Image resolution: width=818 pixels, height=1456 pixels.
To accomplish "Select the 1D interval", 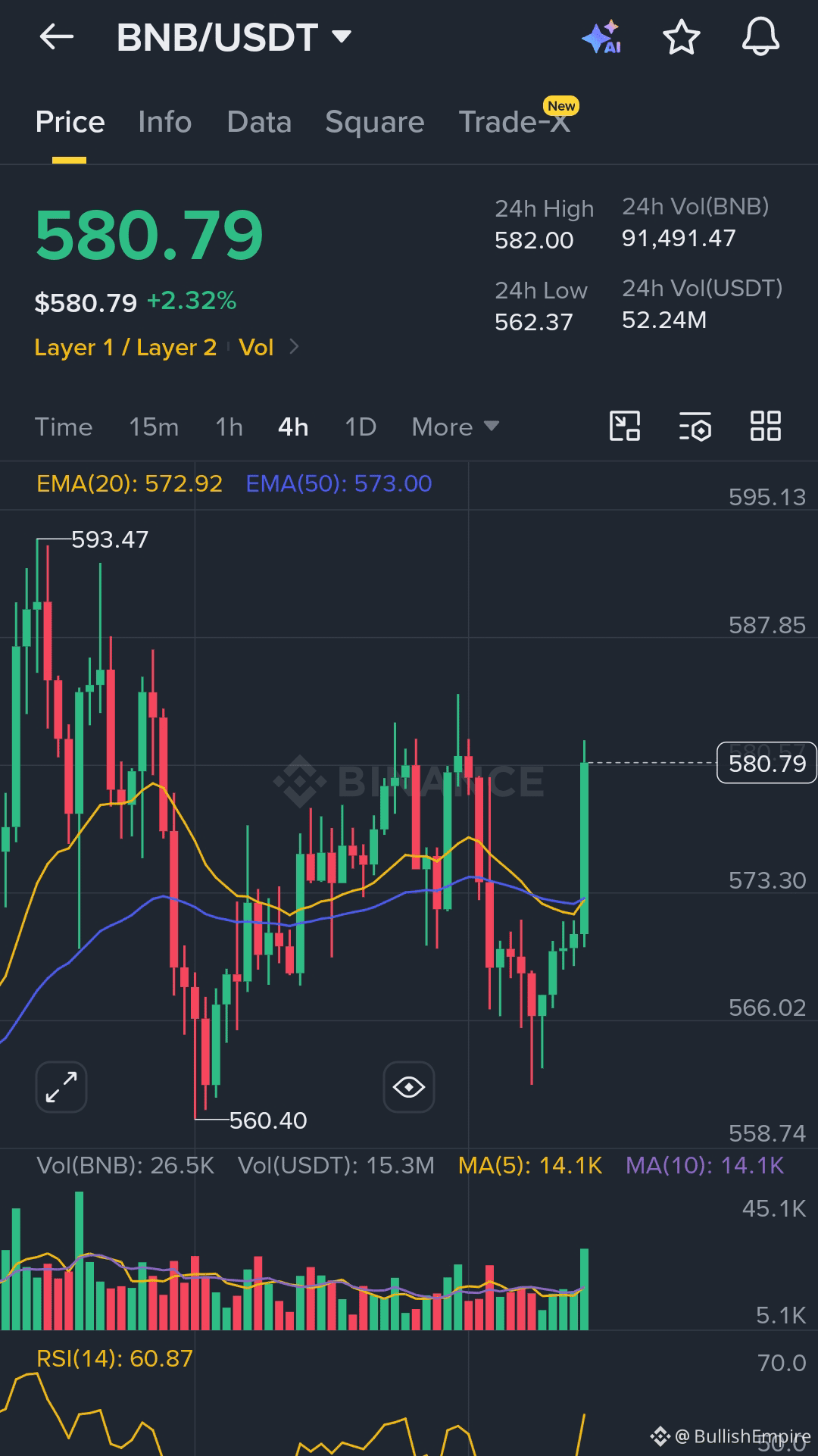I will click(361, 426).
